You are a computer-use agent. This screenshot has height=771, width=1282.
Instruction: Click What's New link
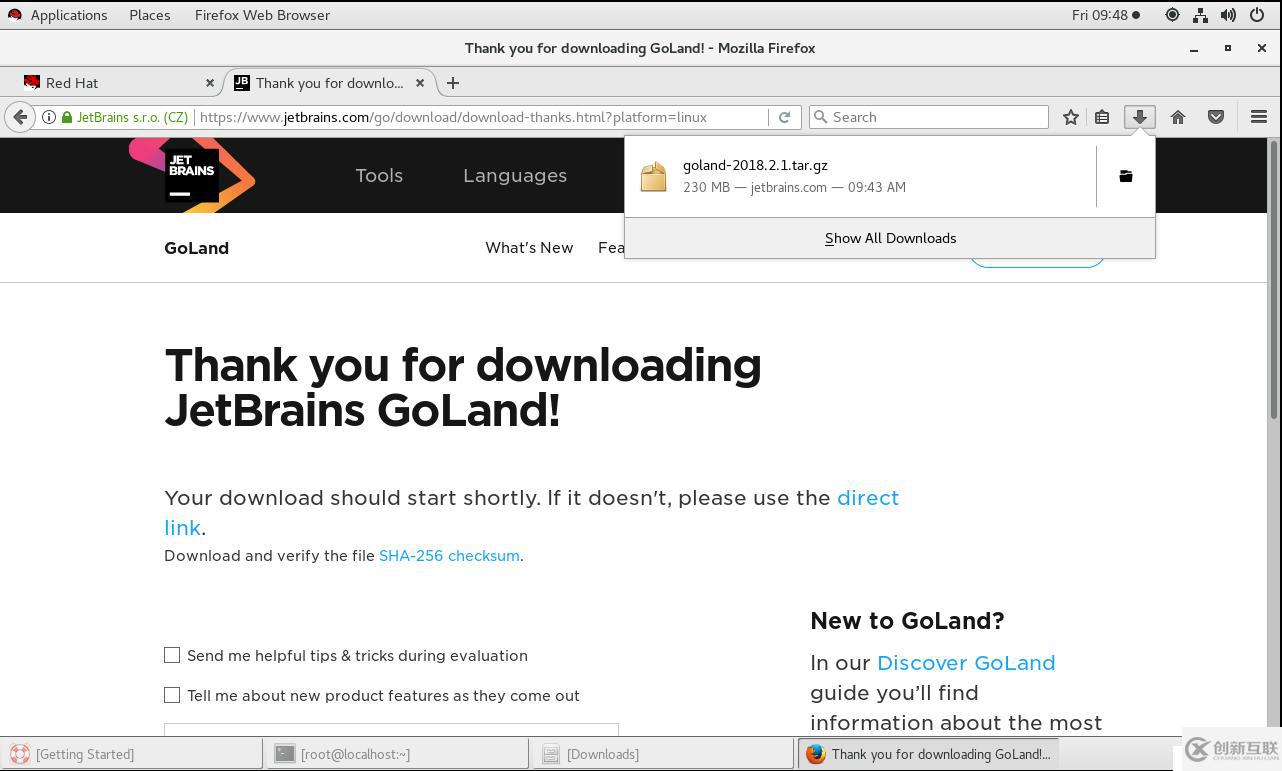pyautogui.click(x=529, y=248)
